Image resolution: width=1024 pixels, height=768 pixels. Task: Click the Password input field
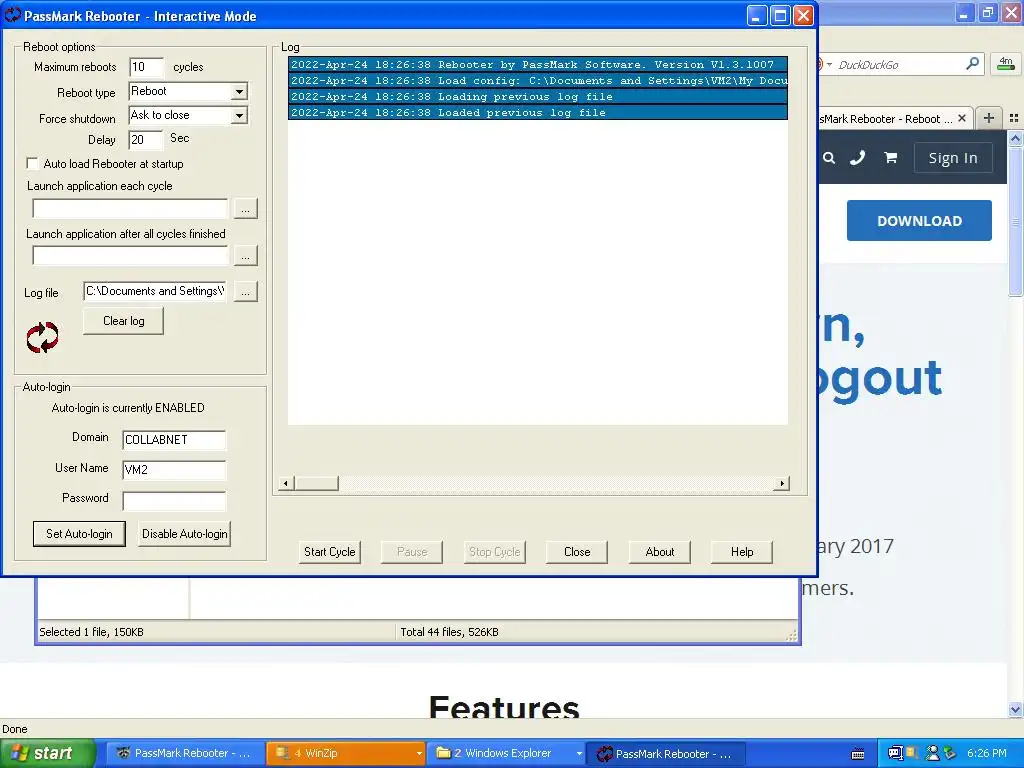pos(174,500)
